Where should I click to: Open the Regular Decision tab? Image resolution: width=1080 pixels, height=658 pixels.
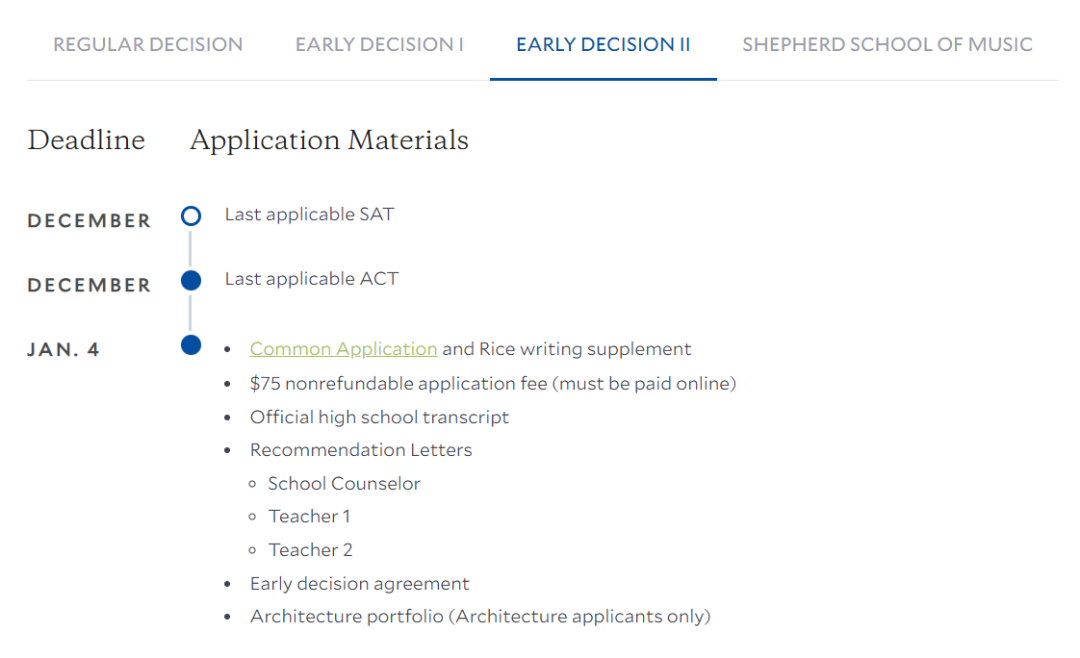pyautogui.click(x=148, y=45)
